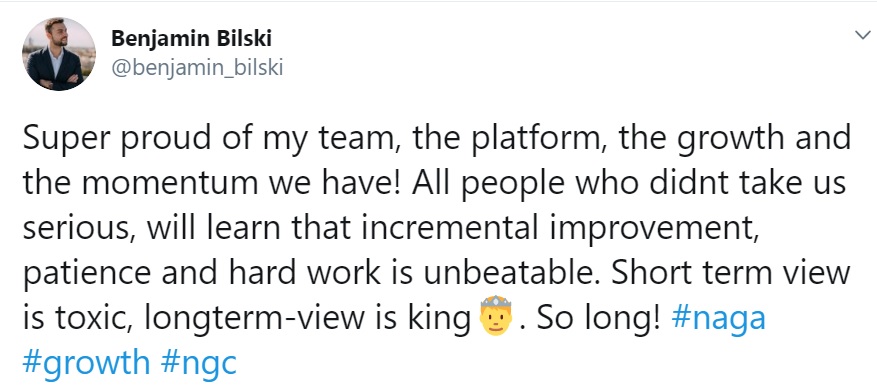This screenshot has width=877, height=385.
Task: Visit the @benjamin_bilski handle
Action: [x=197, y=68]
